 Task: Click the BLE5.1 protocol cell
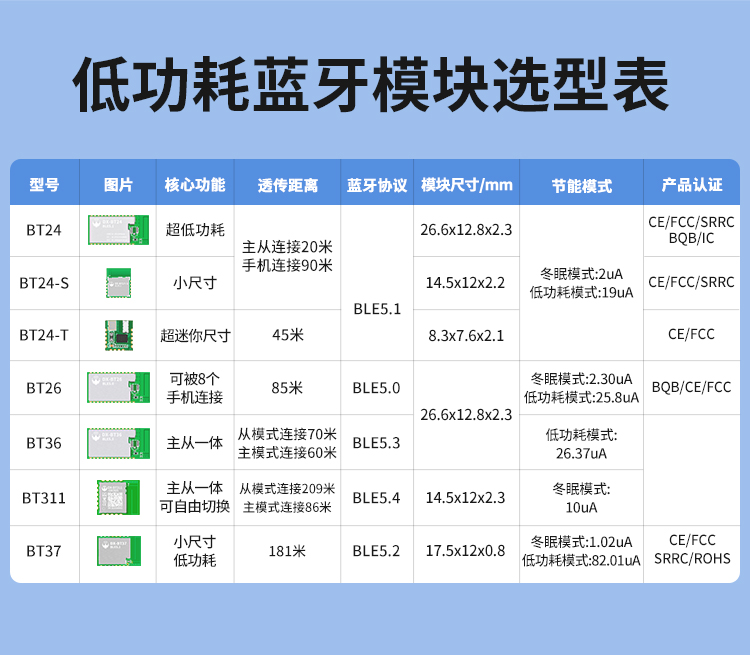(x=377, y=309)
